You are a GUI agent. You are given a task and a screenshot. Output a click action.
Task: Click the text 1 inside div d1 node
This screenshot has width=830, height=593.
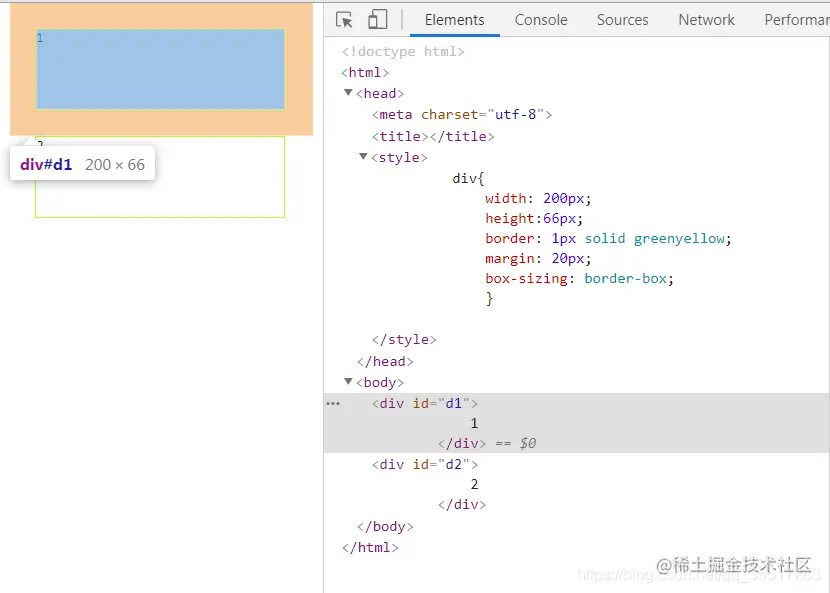point(474,423)
